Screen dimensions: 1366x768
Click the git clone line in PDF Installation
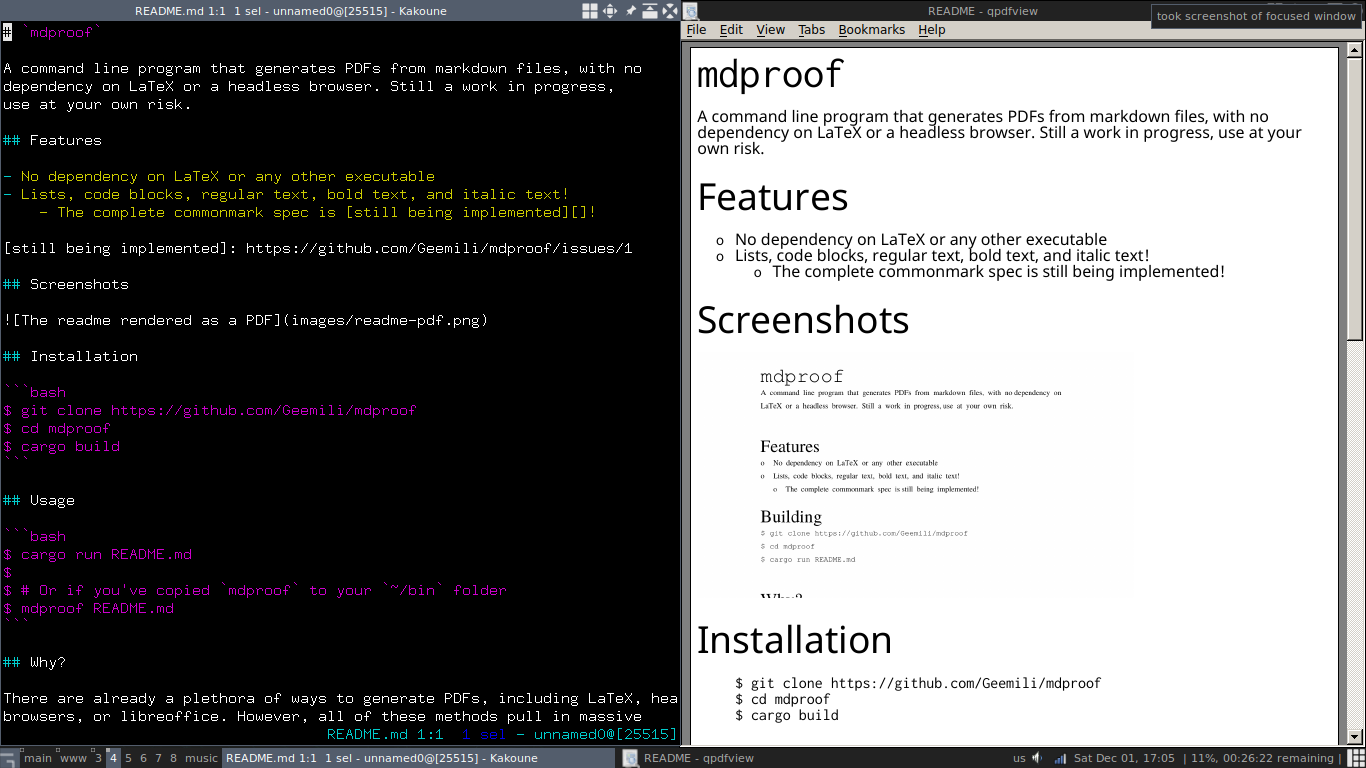(918, 684)
